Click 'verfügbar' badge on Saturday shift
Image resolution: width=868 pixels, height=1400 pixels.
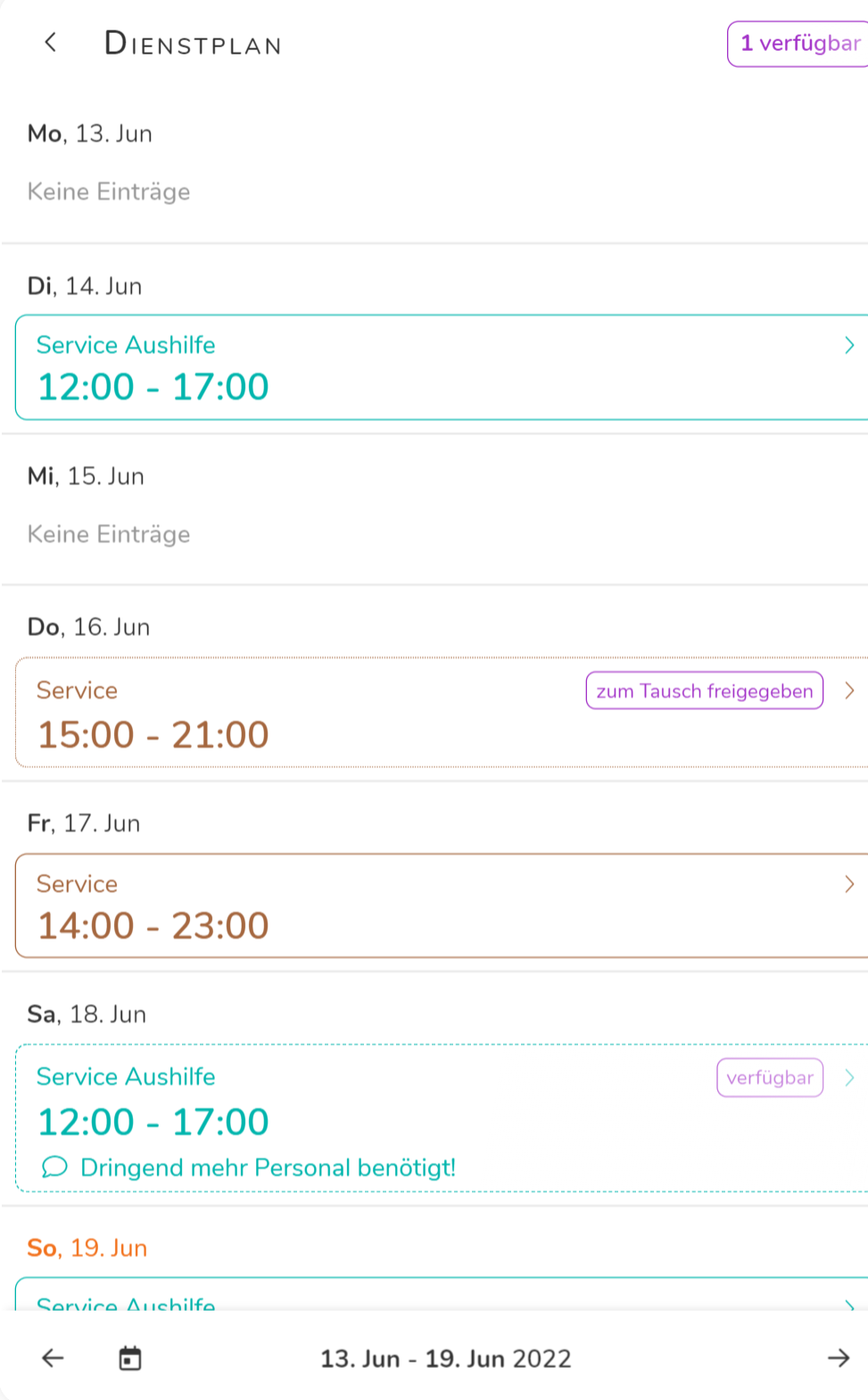pos(769,1078)
